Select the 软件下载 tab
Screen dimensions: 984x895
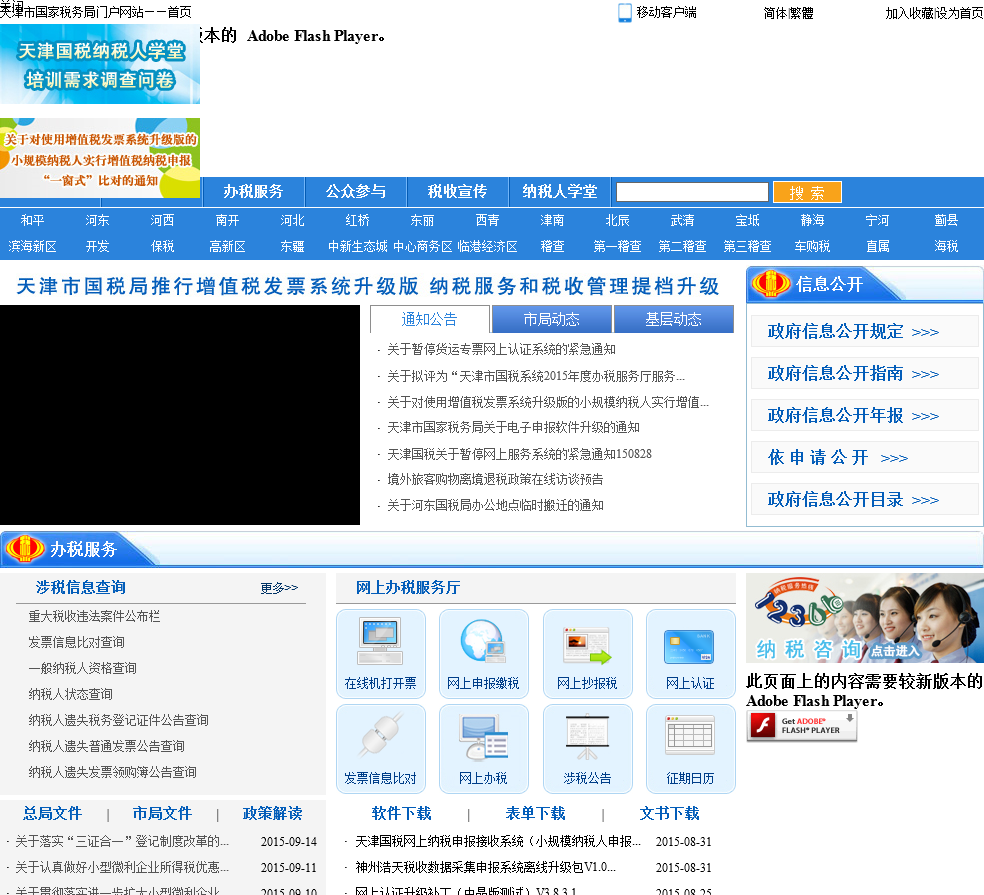tap(402, 813)
